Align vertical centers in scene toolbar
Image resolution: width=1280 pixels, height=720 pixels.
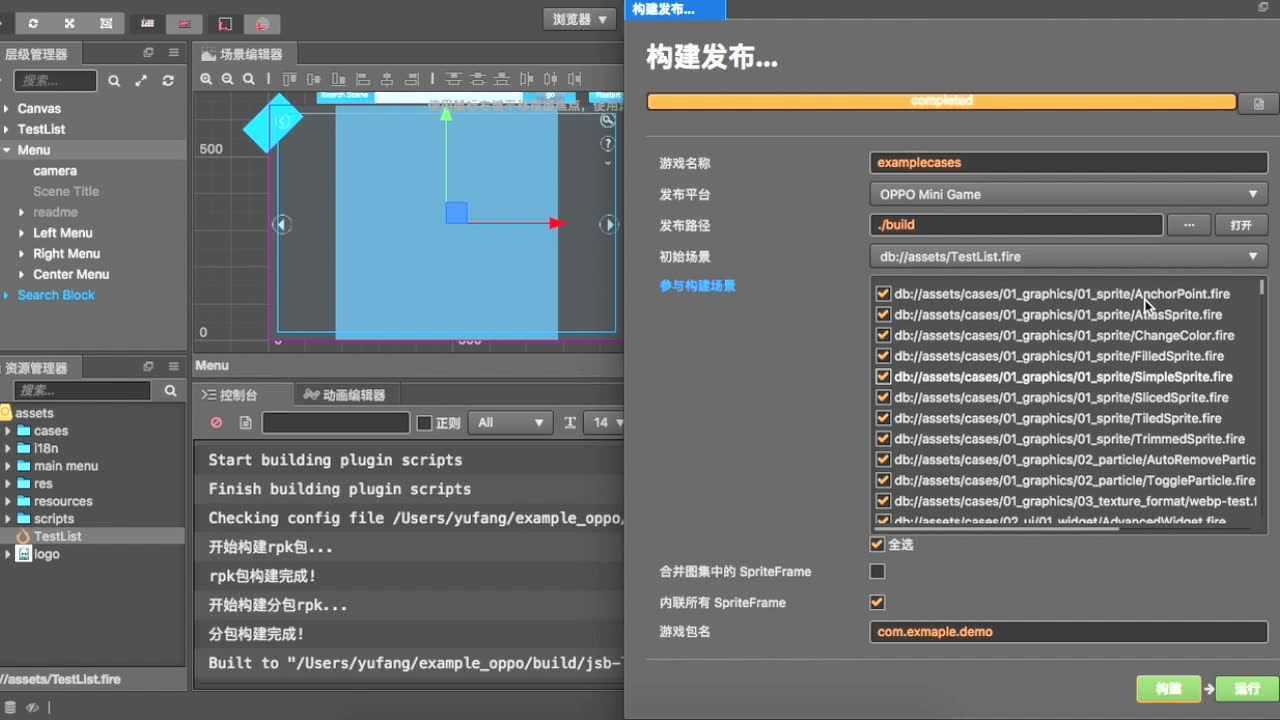[315, 79]
